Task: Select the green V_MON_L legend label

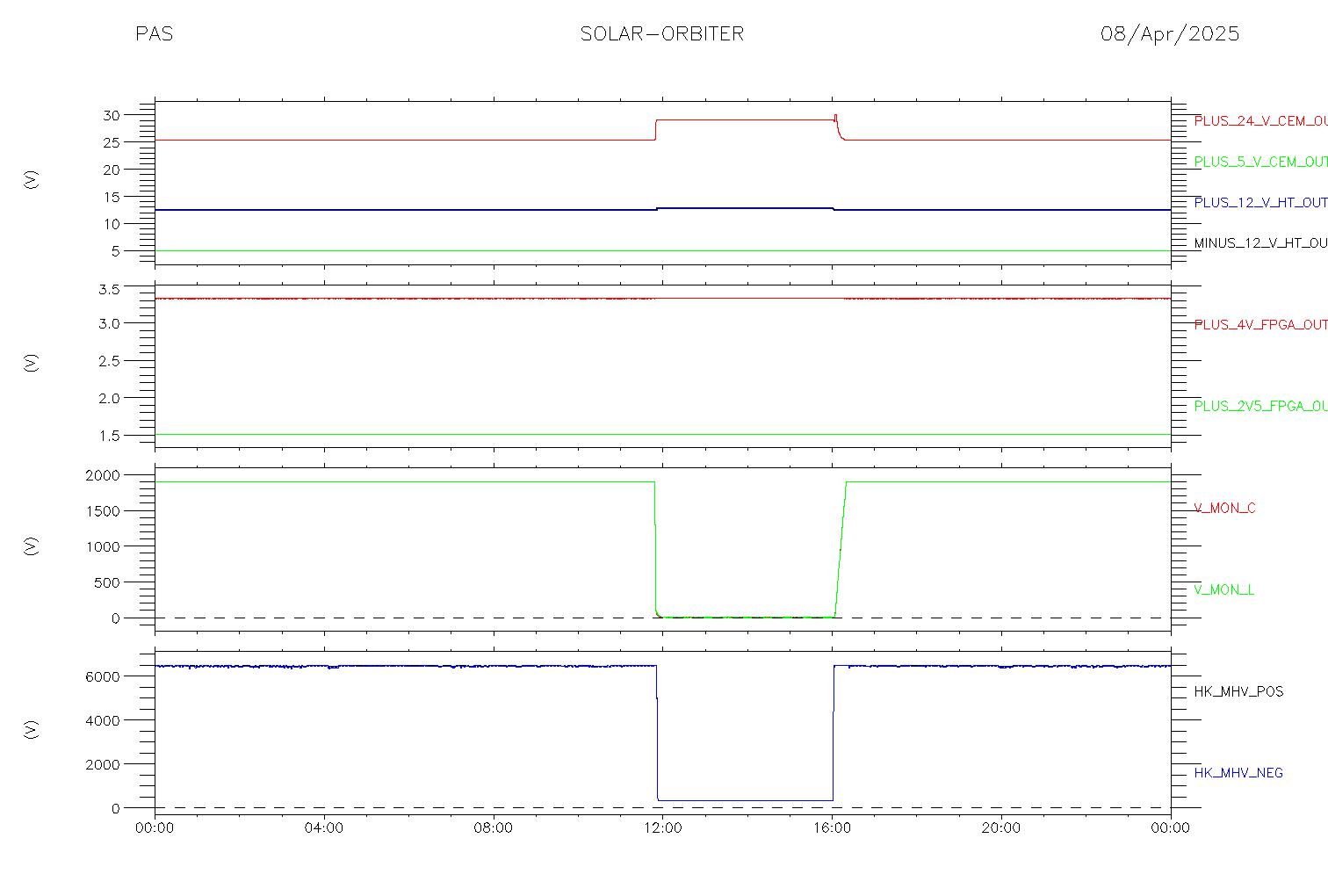Action: 1223,589
